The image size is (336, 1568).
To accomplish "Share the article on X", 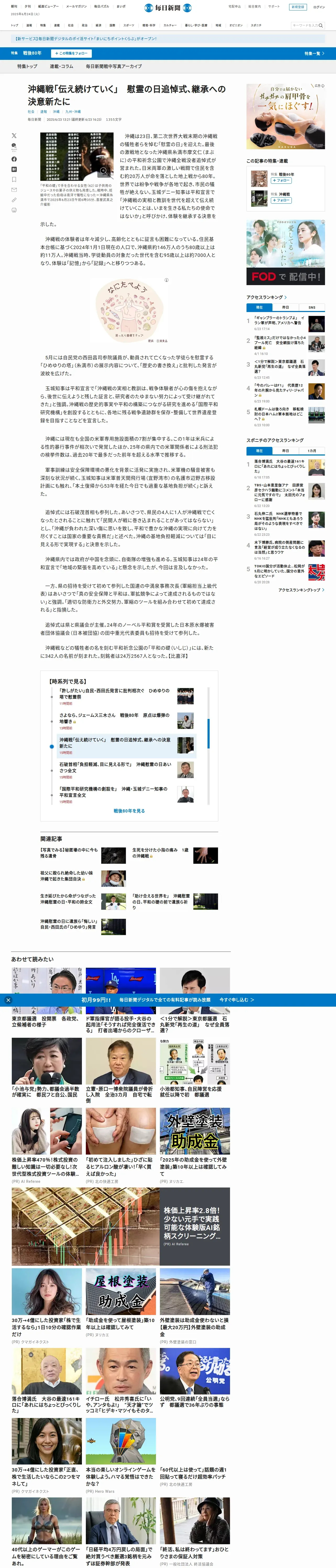I will [x=14, y=136].
